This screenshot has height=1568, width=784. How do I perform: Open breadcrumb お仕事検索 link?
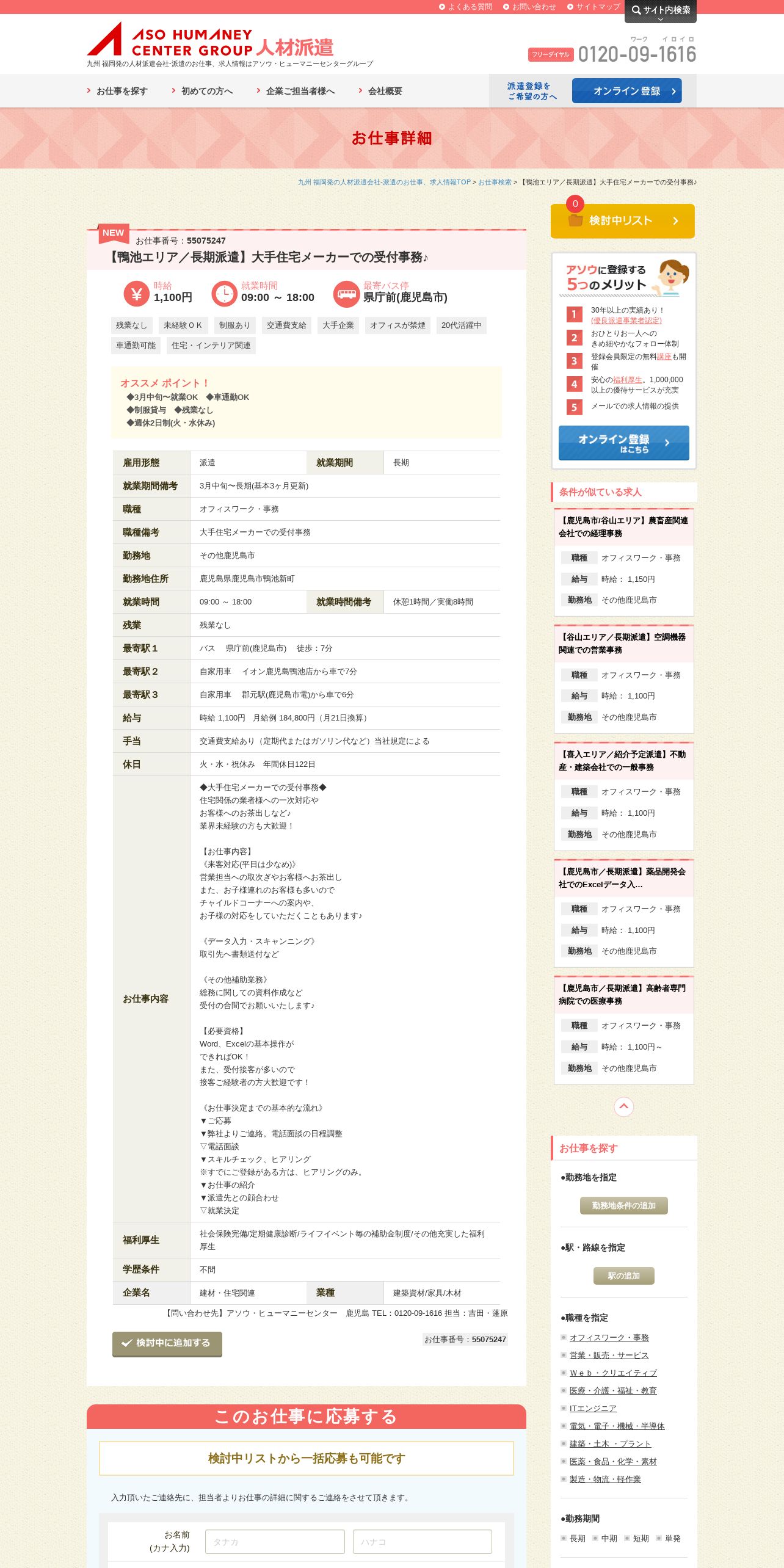(x=495, y=182)
